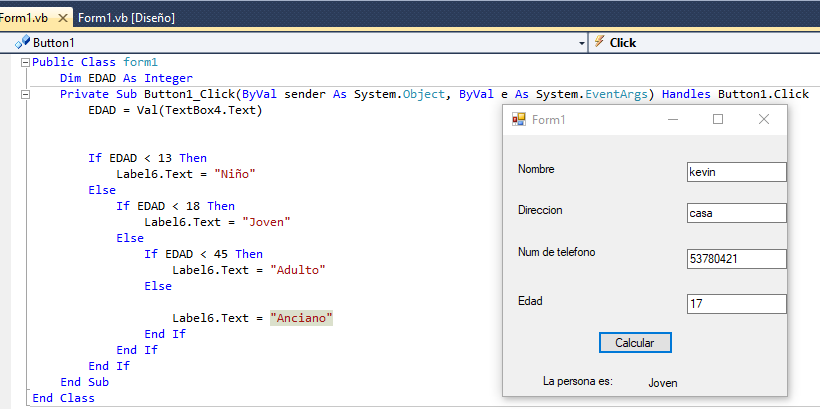820x409 pixels.
Task: Select the Edad field showing 17
Action: point(736,304)
